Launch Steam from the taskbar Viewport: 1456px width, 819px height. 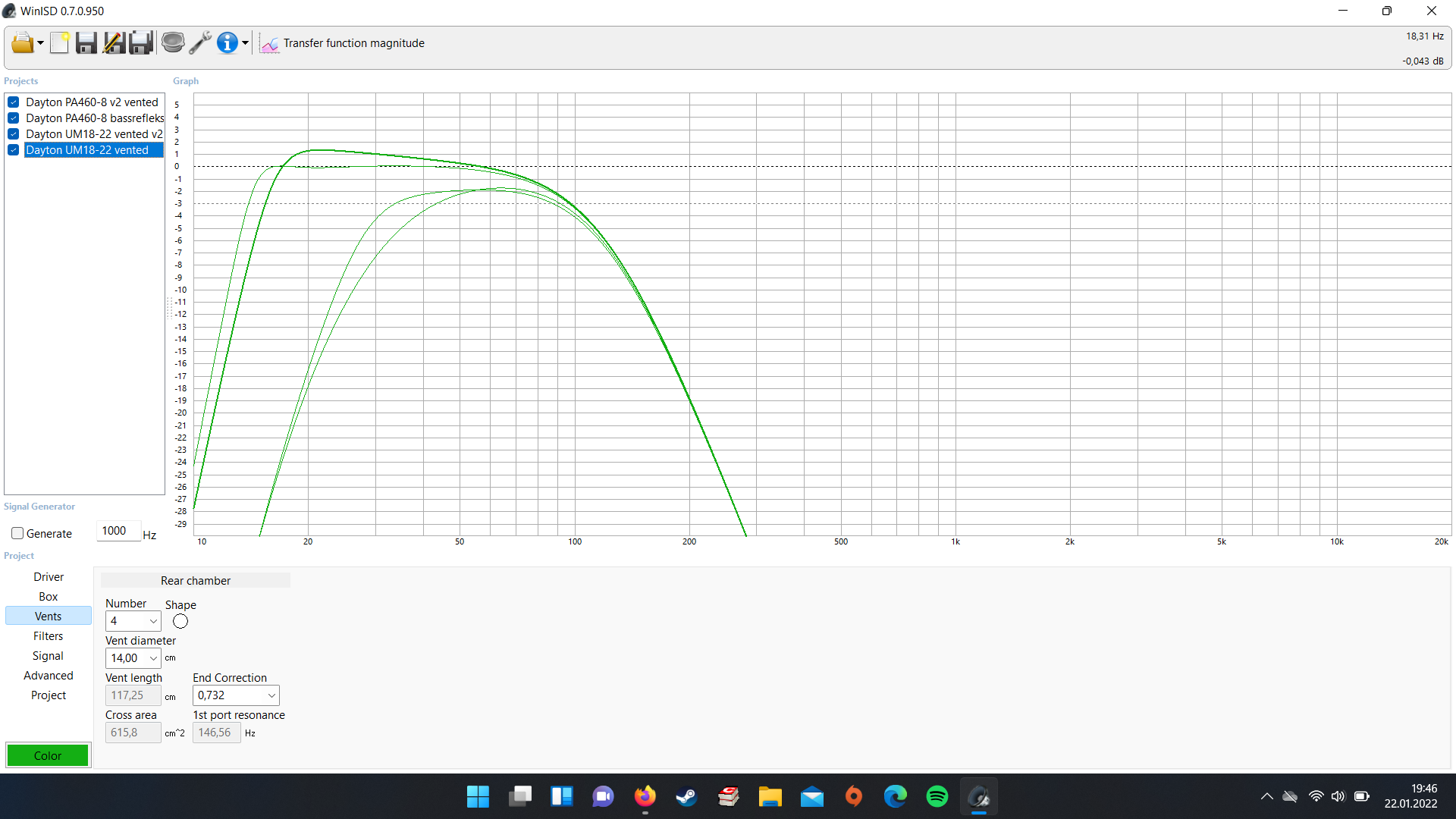686,796
